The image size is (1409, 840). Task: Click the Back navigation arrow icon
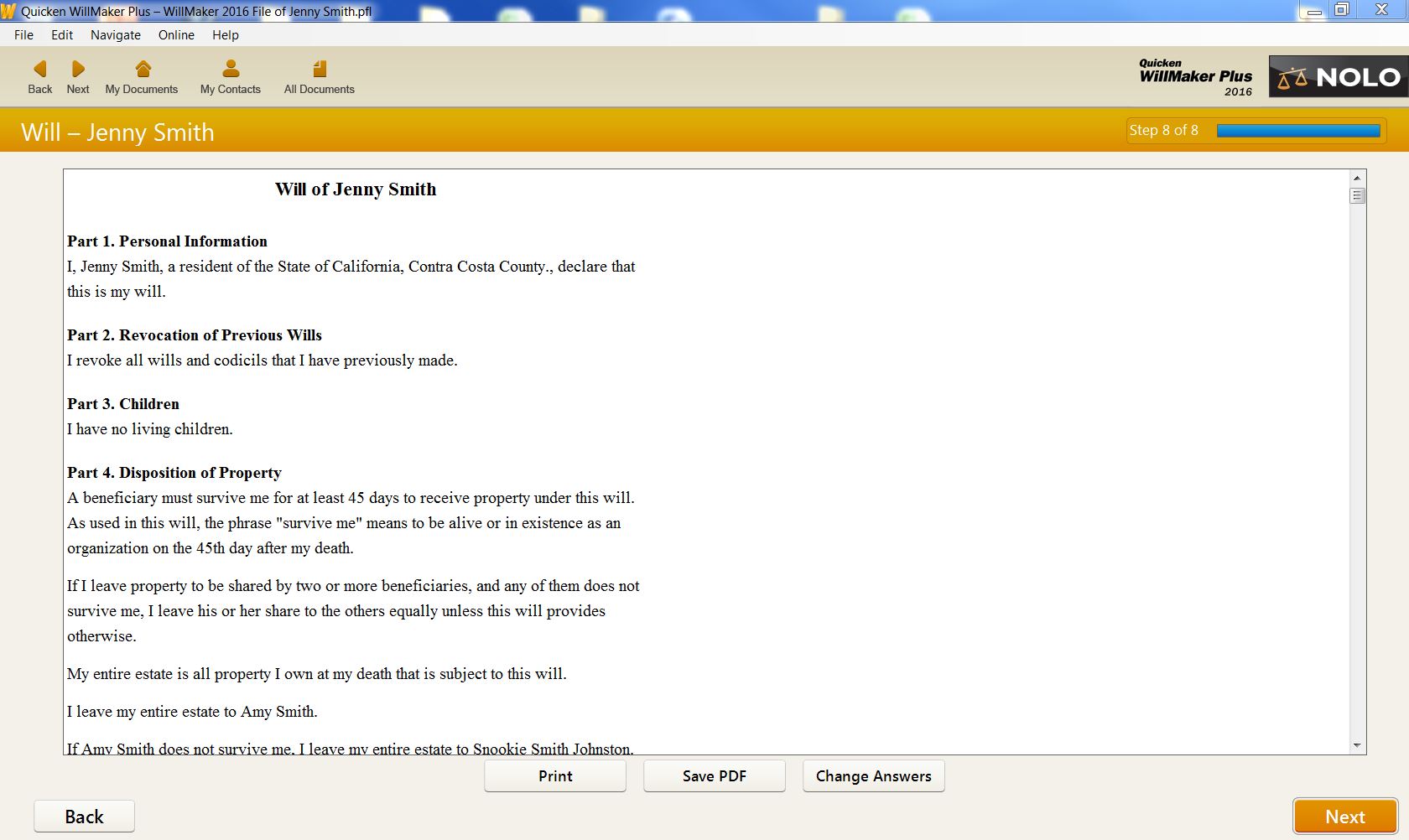[39, 69]
